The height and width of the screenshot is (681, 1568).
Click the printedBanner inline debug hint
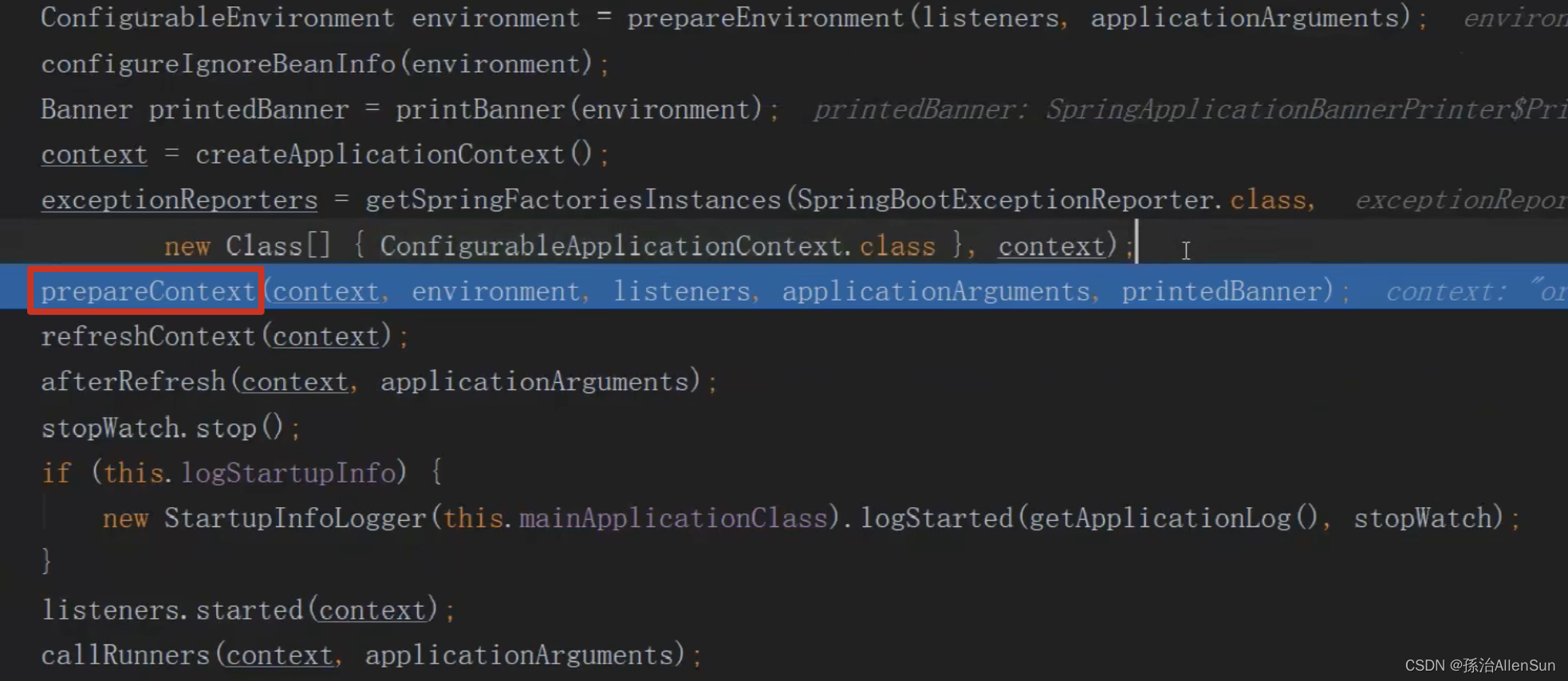tap(1190, 109)
